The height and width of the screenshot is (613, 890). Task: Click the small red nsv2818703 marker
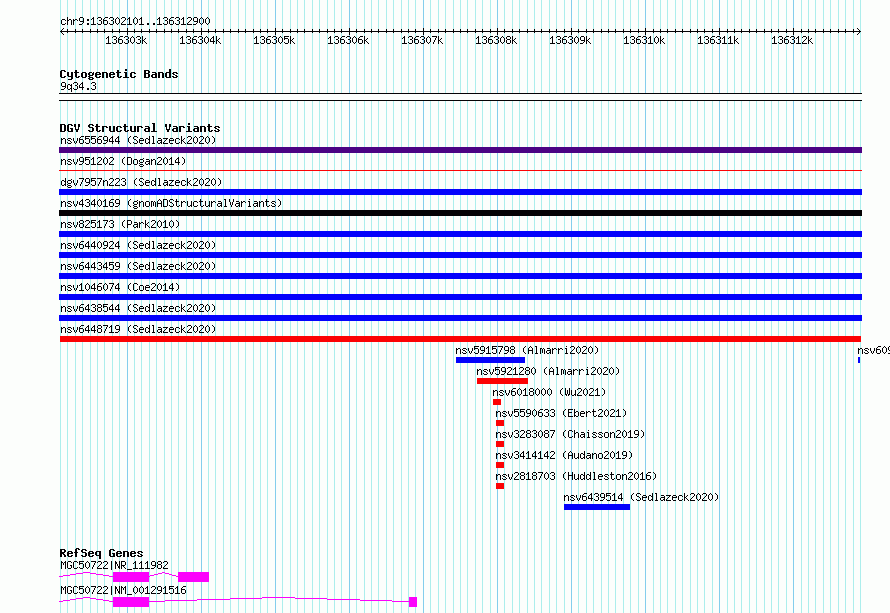[x=500, y=486]
